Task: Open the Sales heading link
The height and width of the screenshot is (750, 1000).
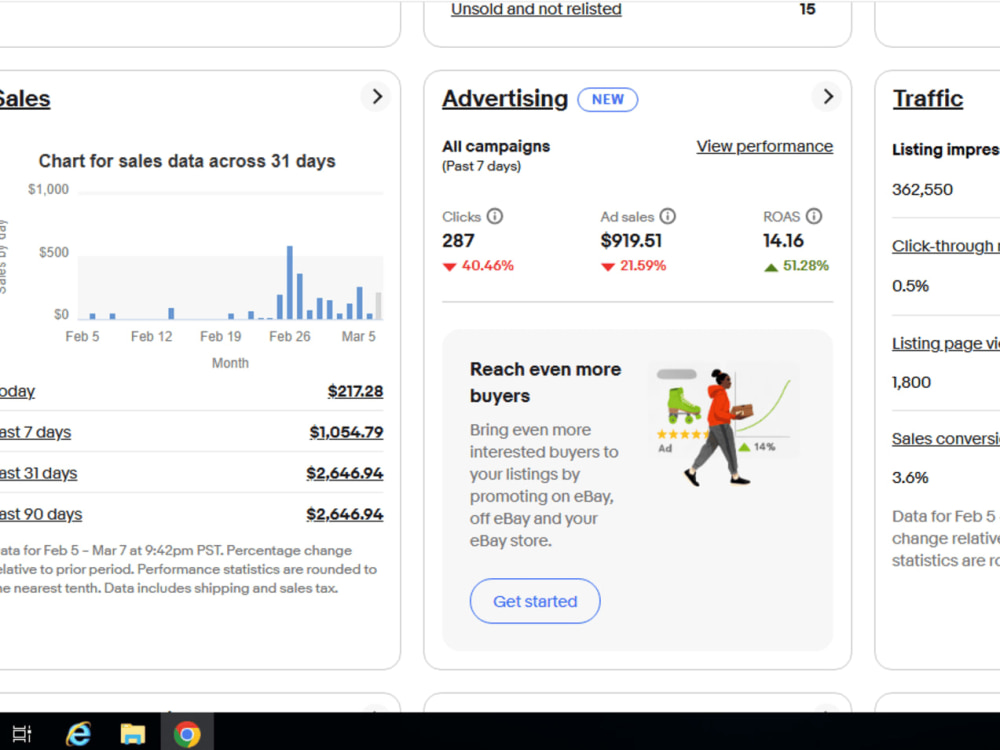Action: (24, 99)
